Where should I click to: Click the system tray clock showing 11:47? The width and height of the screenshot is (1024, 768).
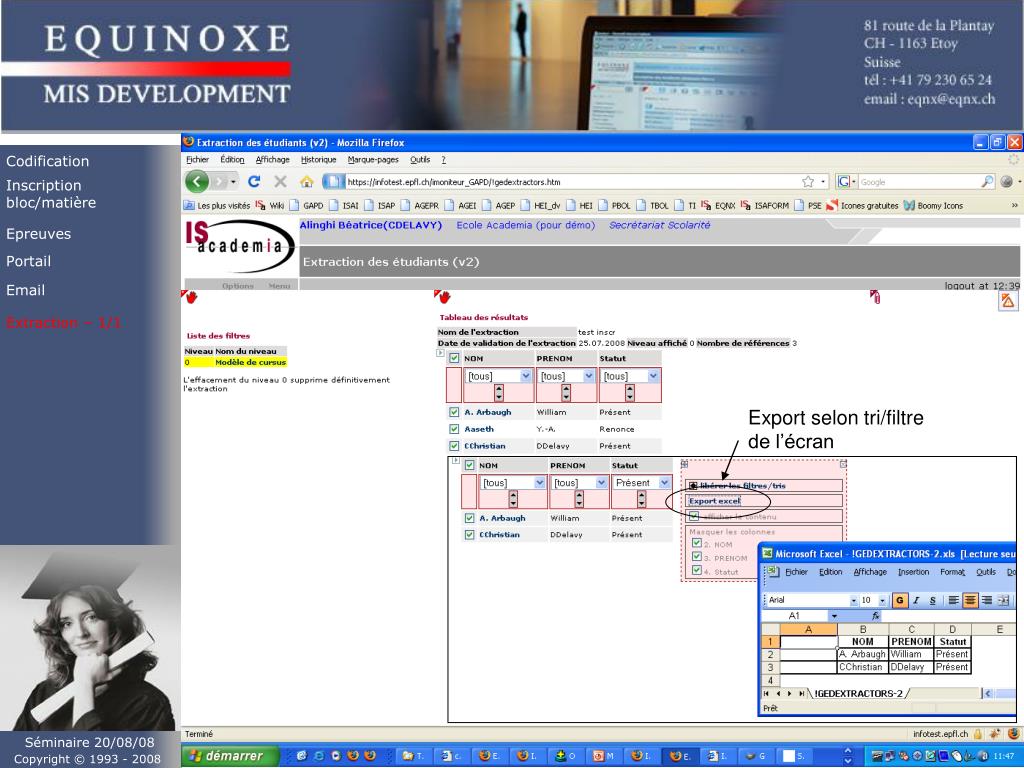1004,756
